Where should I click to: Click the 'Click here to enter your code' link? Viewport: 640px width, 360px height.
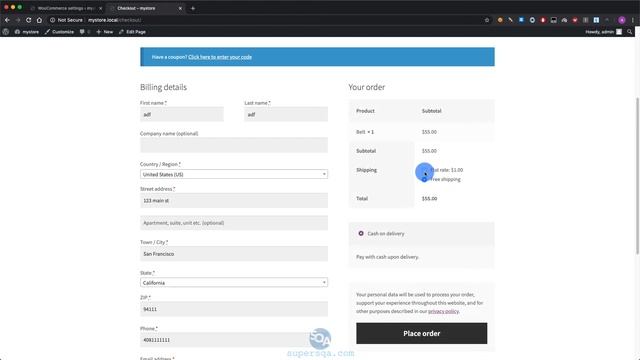[x=220, y=57]
